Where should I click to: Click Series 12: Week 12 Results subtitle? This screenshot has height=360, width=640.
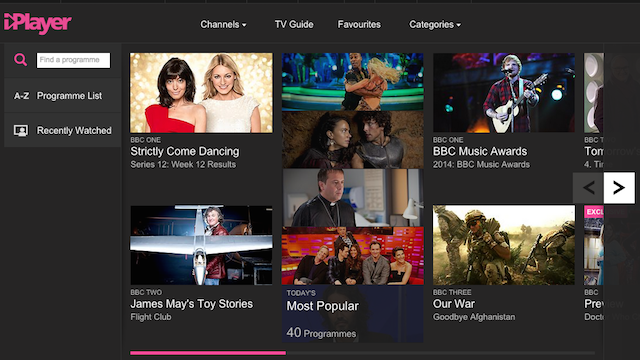point(183,164)
